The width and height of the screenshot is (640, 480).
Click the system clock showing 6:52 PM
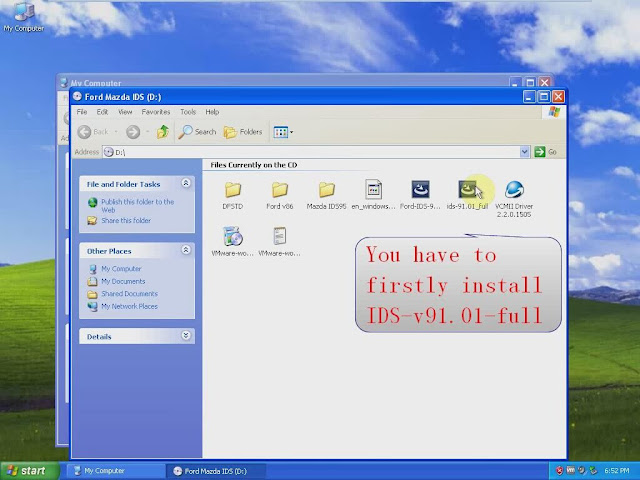click(x=616, y=471)
